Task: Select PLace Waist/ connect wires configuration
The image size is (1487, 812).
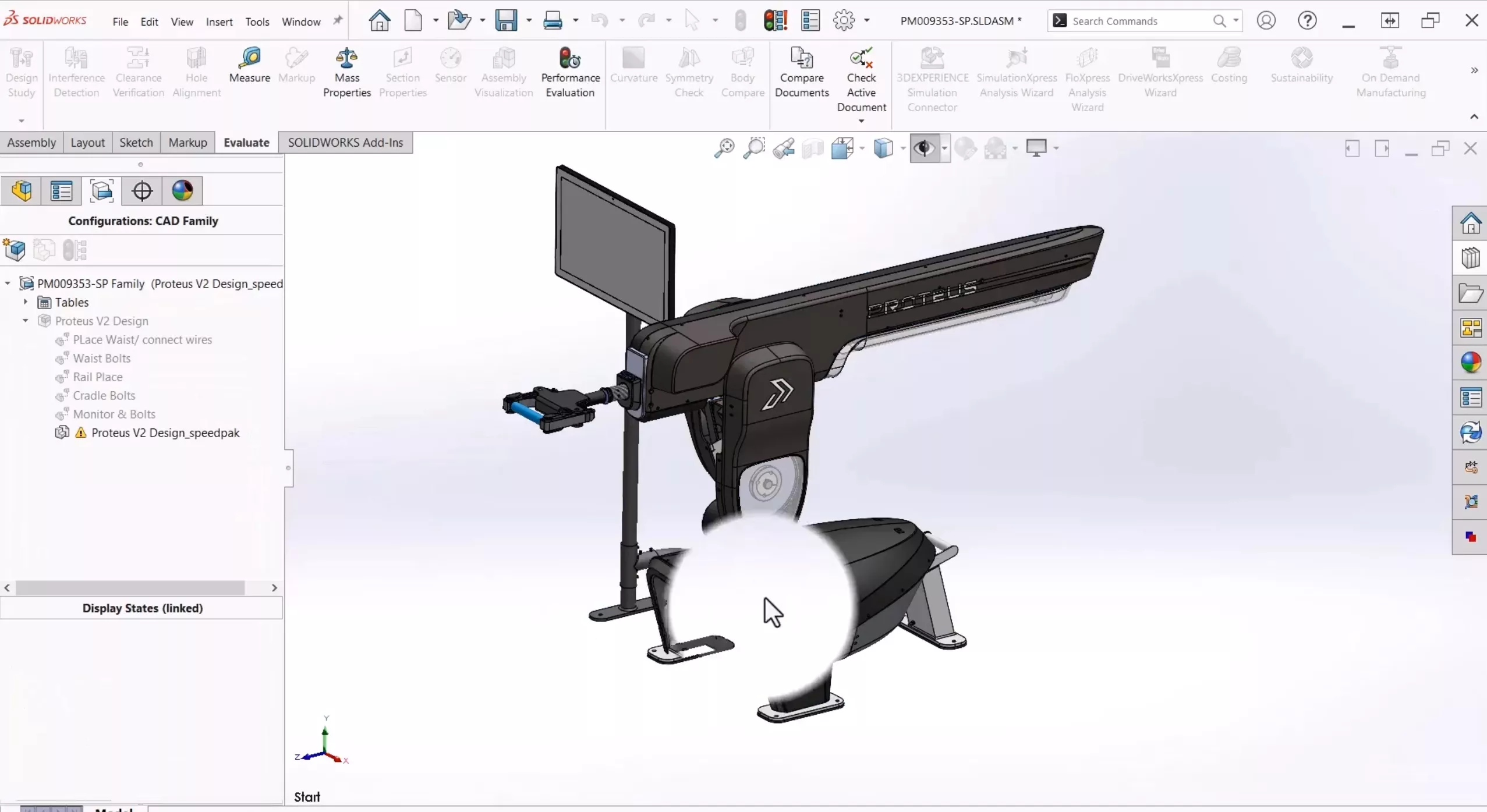Action: click(x=142, y=339)
